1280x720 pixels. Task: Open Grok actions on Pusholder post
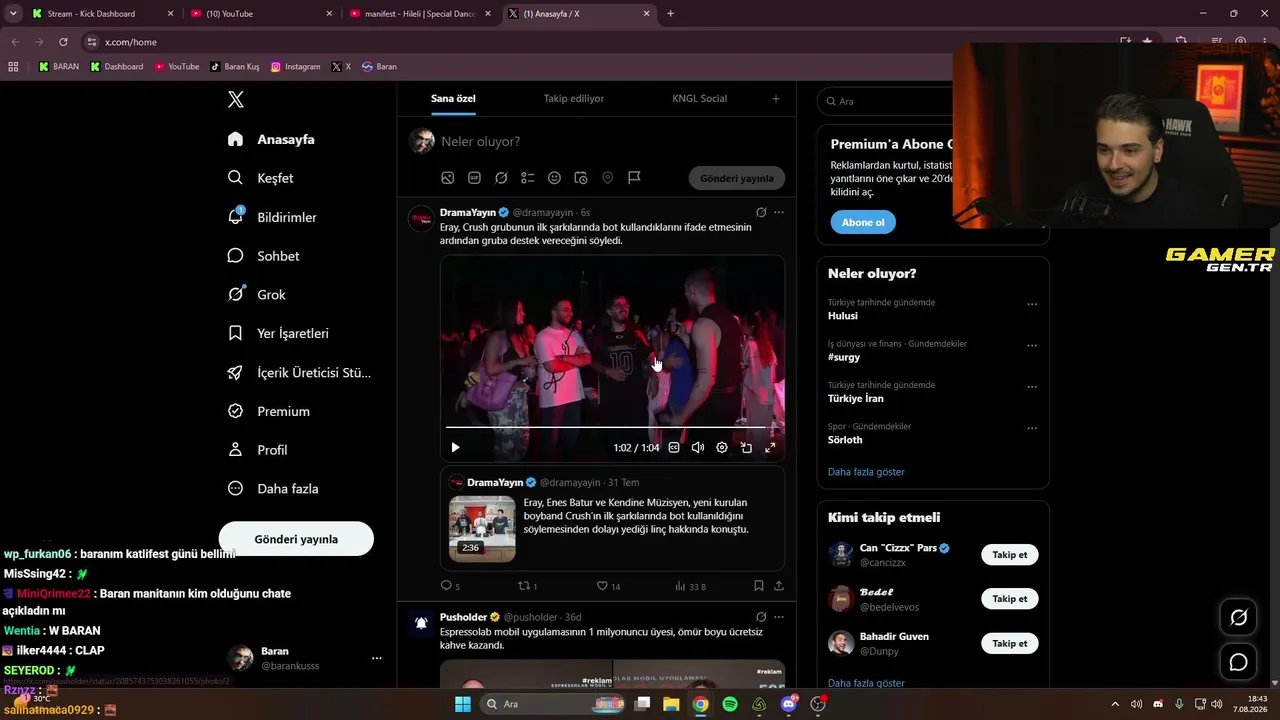(x=761, y=617)
